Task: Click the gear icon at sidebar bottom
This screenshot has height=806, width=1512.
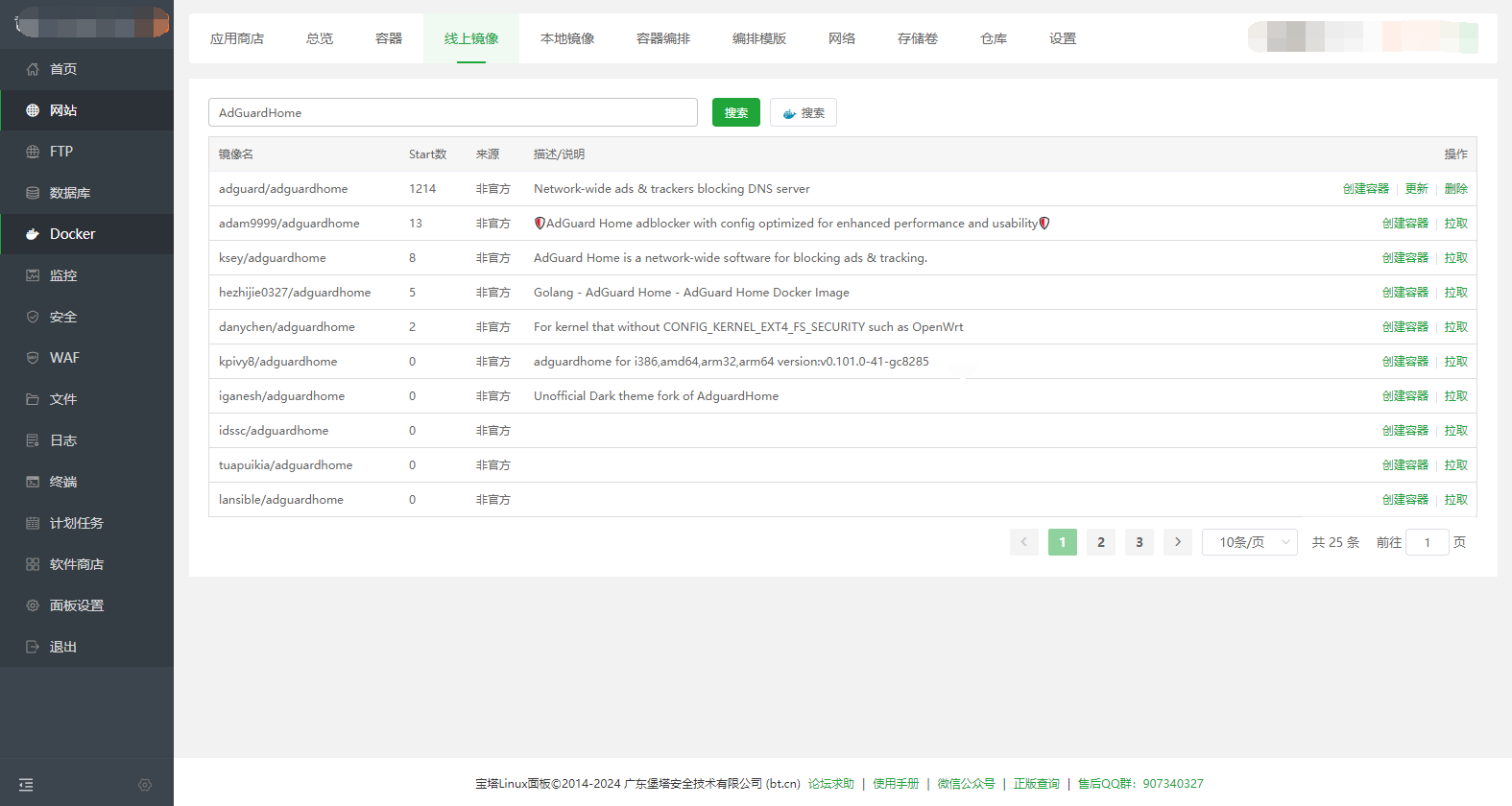Action: pos(145,785)
